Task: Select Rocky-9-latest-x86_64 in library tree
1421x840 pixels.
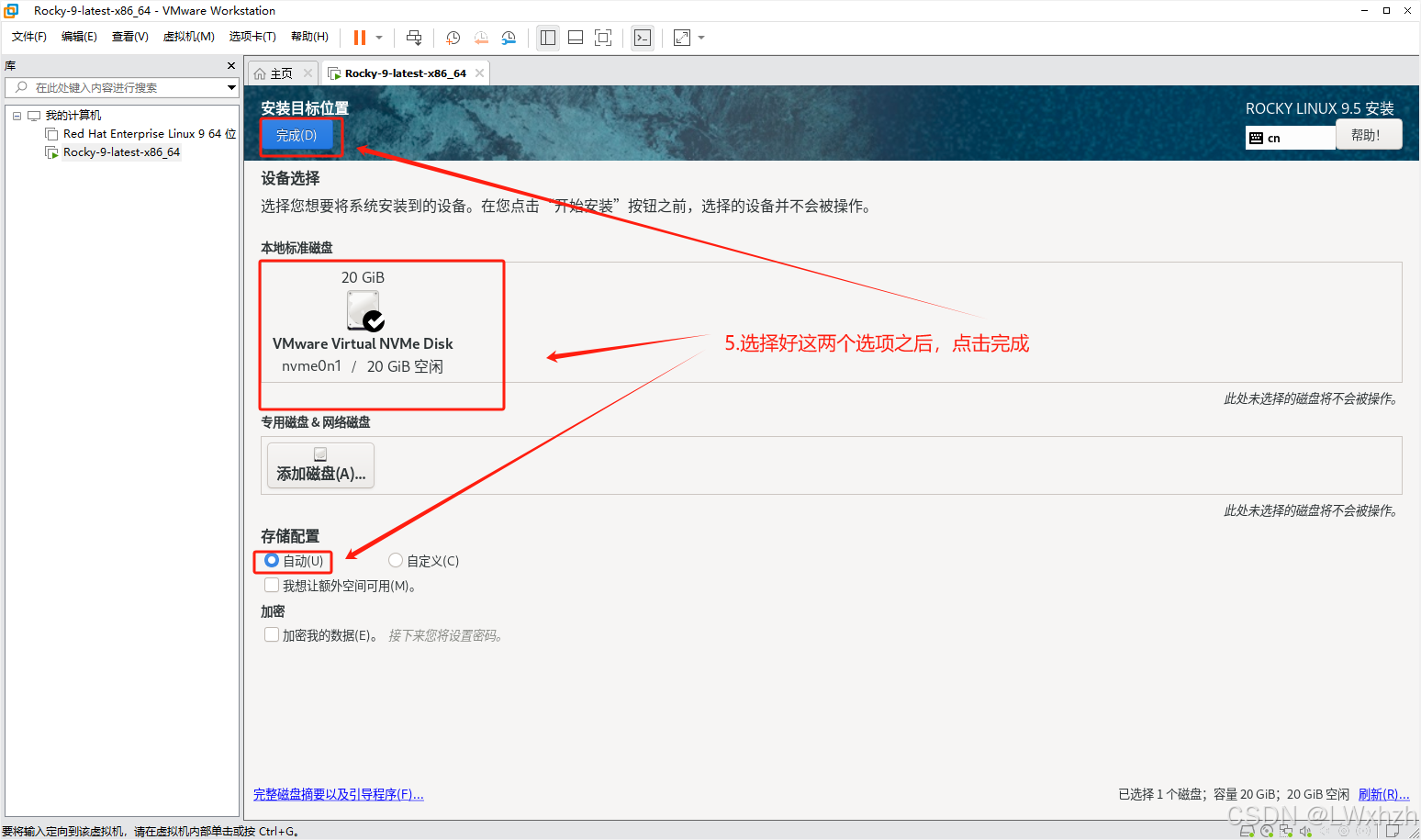Action: (121, 152)
